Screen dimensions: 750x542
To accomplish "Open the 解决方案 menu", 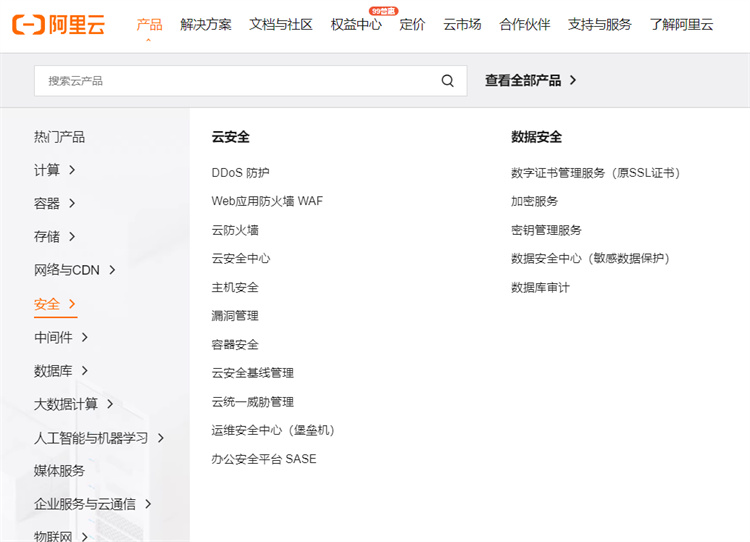I will coord(206,25).
